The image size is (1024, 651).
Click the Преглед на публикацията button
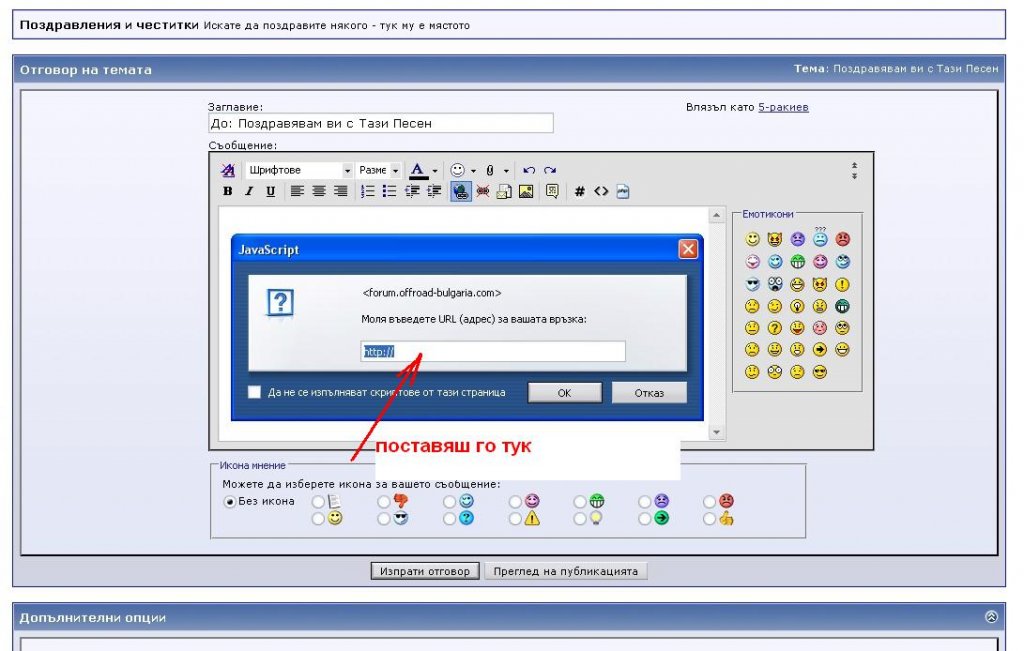tap(566, 571)
